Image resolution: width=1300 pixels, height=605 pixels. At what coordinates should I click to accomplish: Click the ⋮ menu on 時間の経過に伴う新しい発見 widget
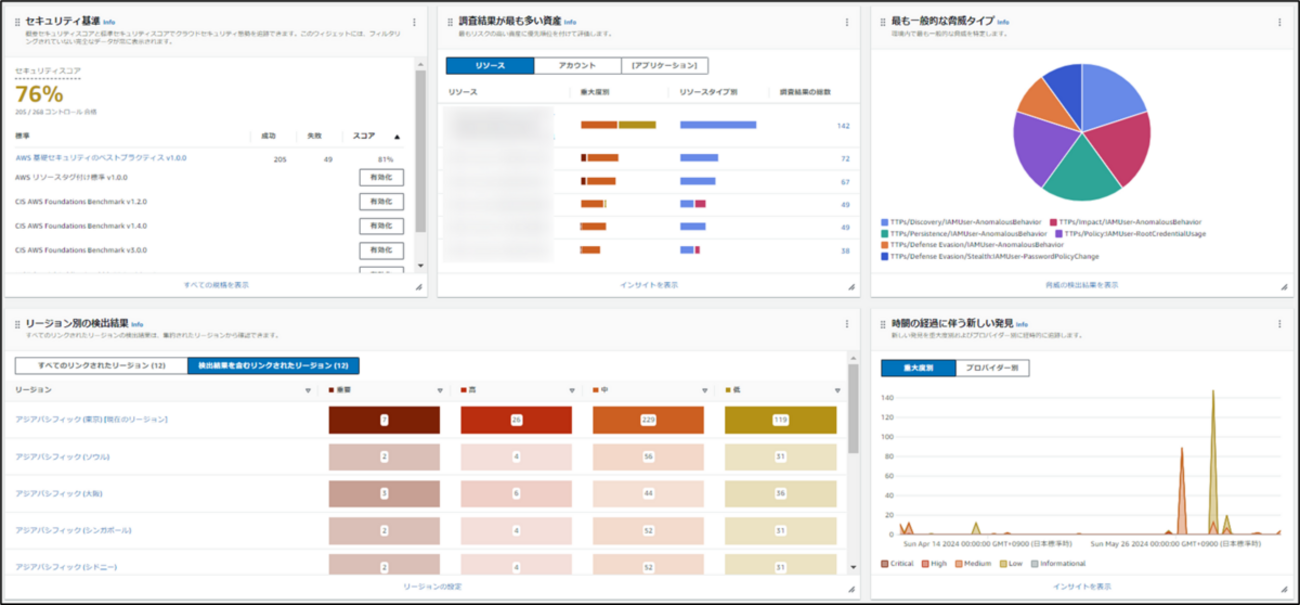1279,325
